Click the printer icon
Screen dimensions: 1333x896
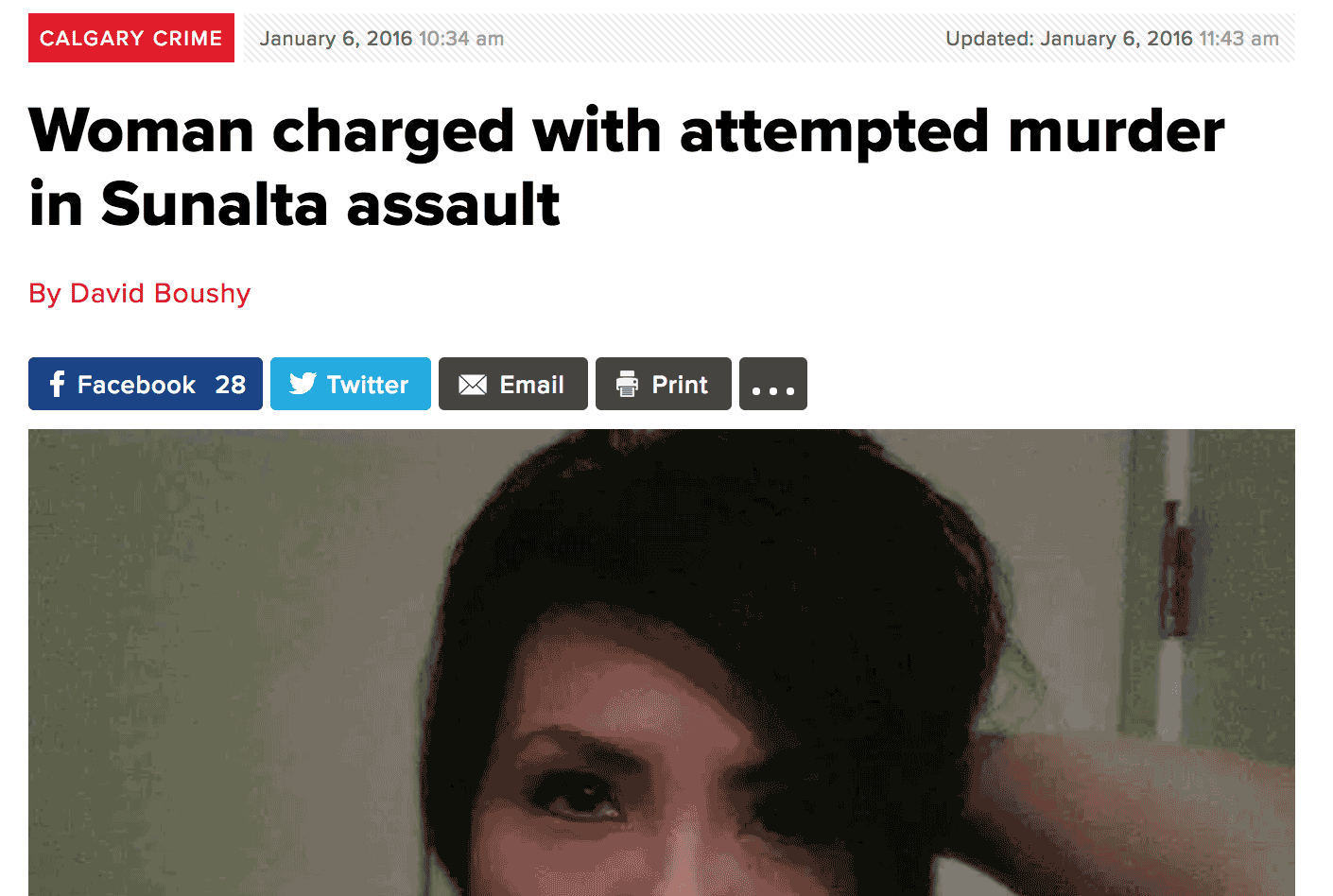click(627, 384)
